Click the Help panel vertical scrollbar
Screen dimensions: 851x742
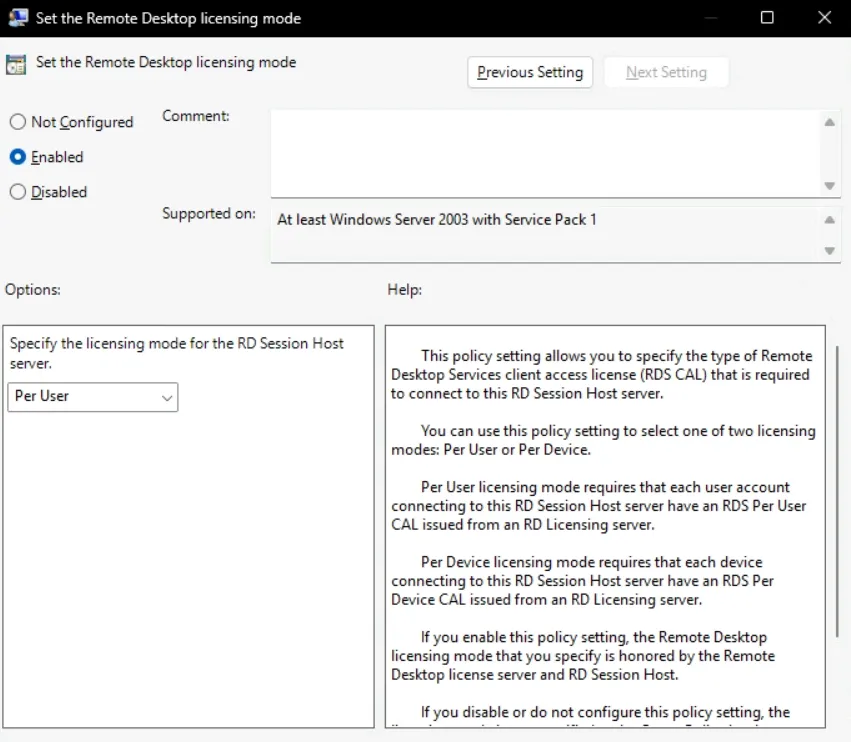coord(837,491)
